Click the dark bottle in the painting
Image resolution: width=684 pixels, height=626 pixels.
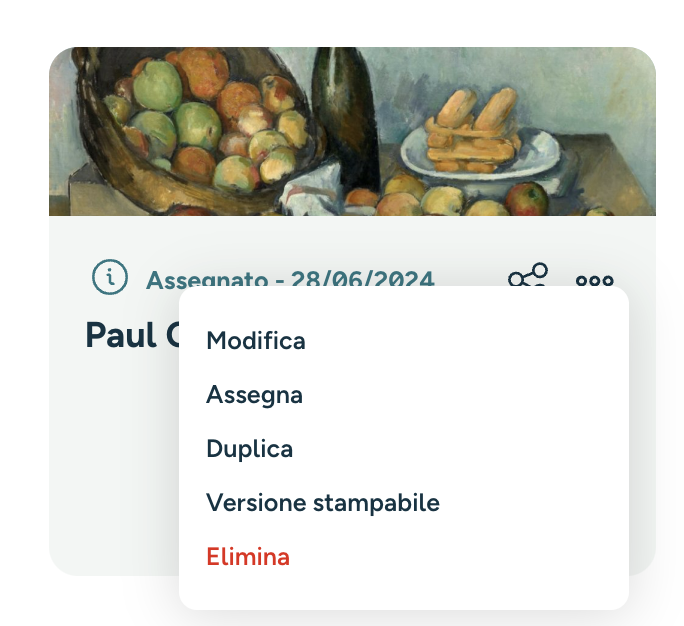click(x=347, y=118)
